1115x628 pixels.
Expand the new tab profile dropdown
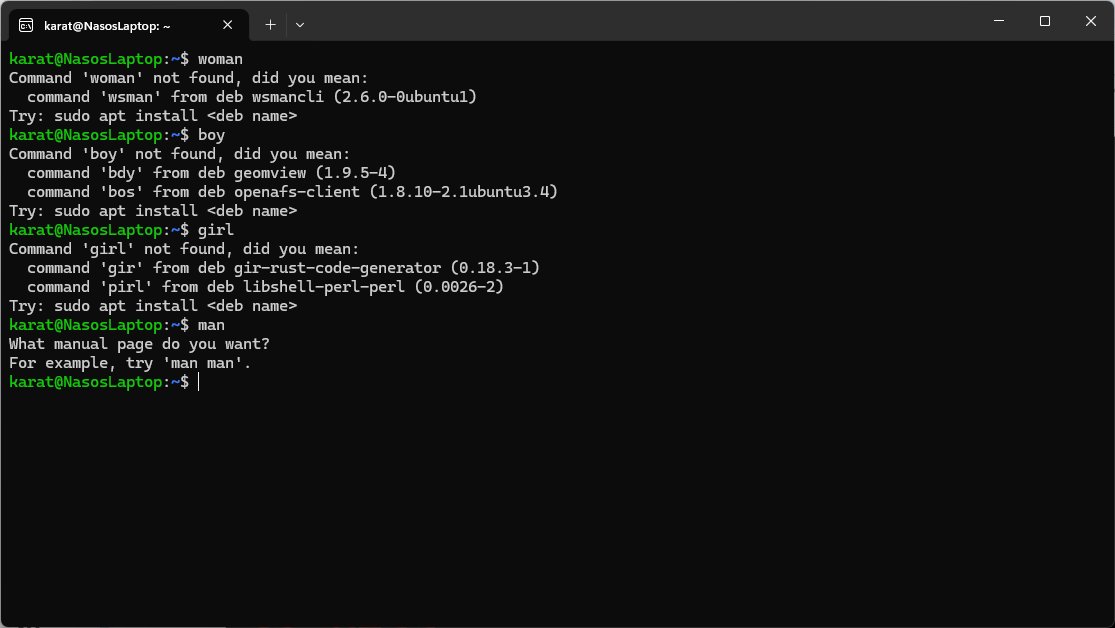coord(299,25)
